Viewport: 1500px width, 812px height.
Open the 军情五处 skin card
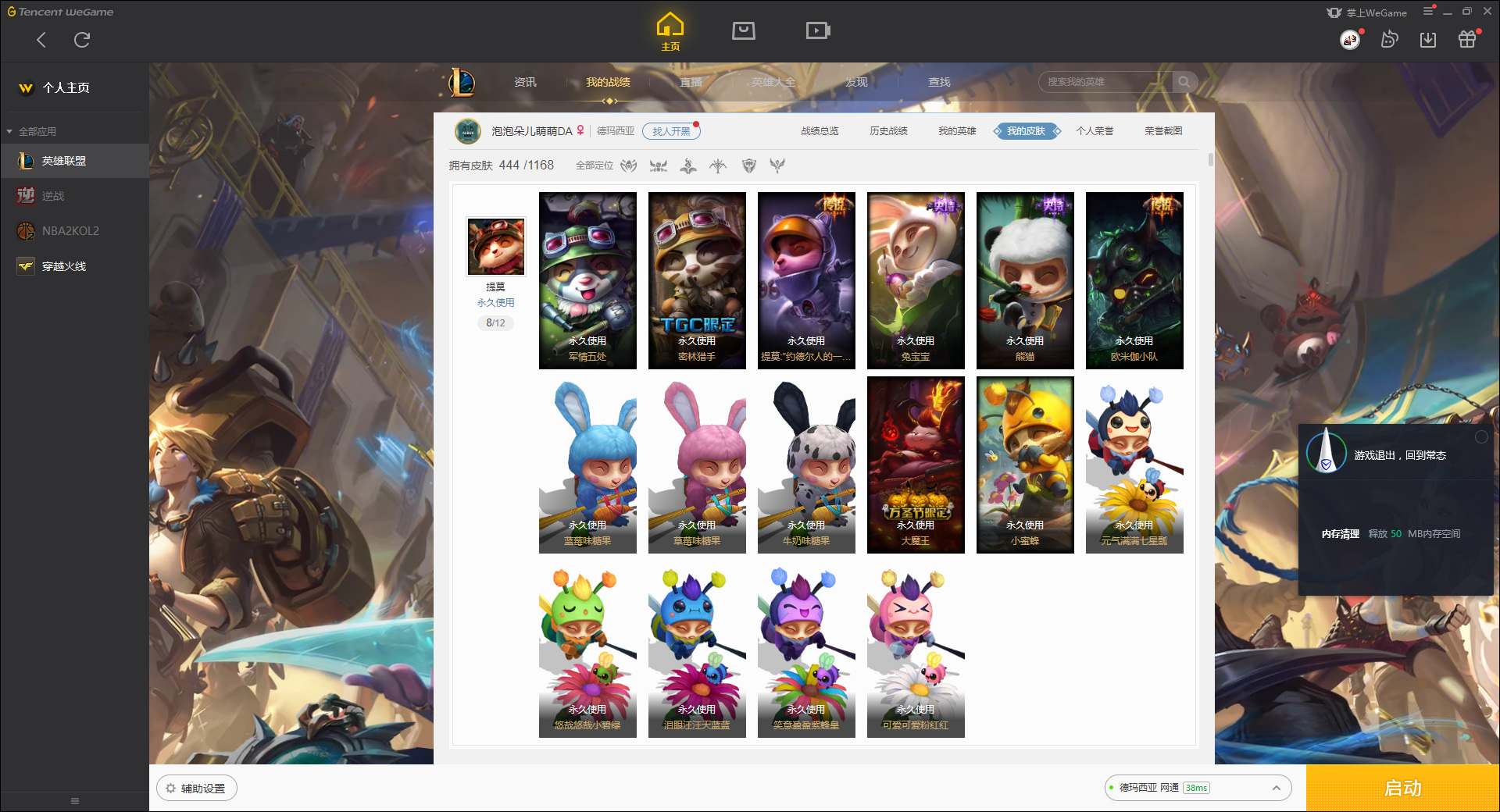coord(587,280)
